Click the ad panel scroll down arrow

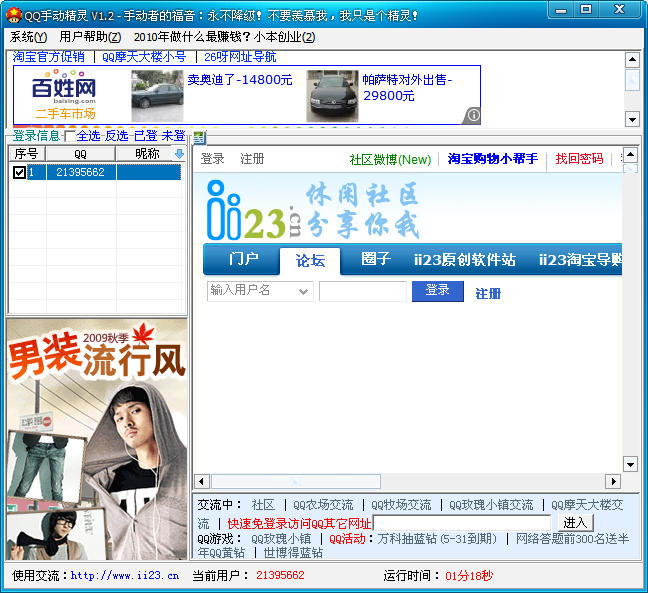(632, 119)
